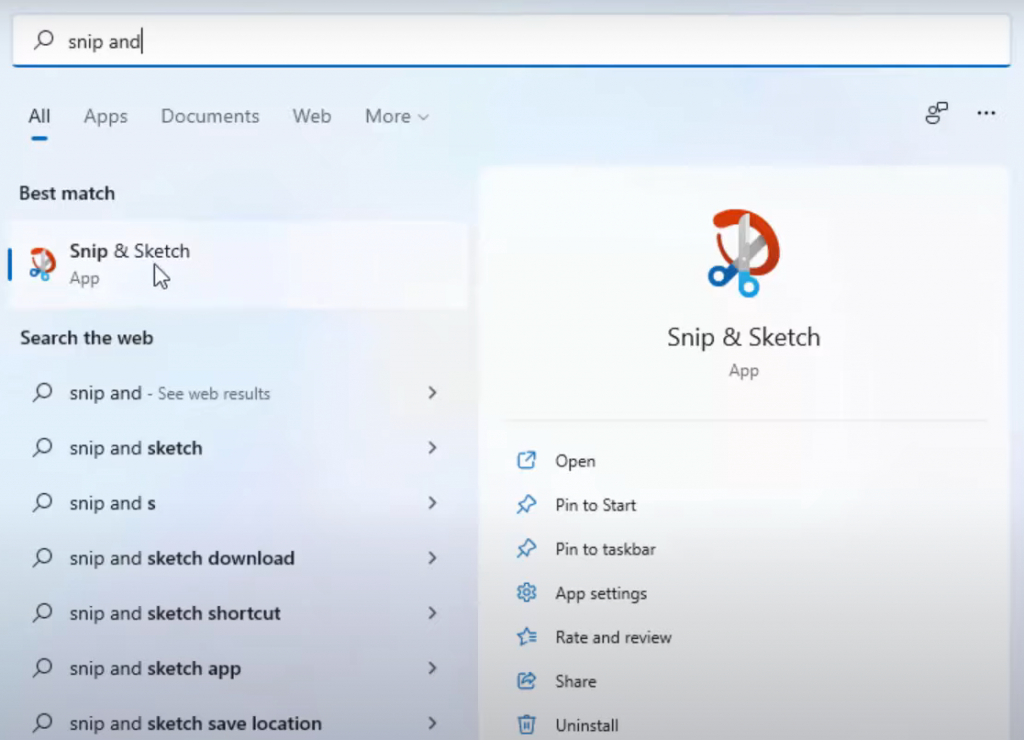This screenshot has width=1024, height=740.
Task: Click the gear icon for App settings
Action: tap(526, 593)
